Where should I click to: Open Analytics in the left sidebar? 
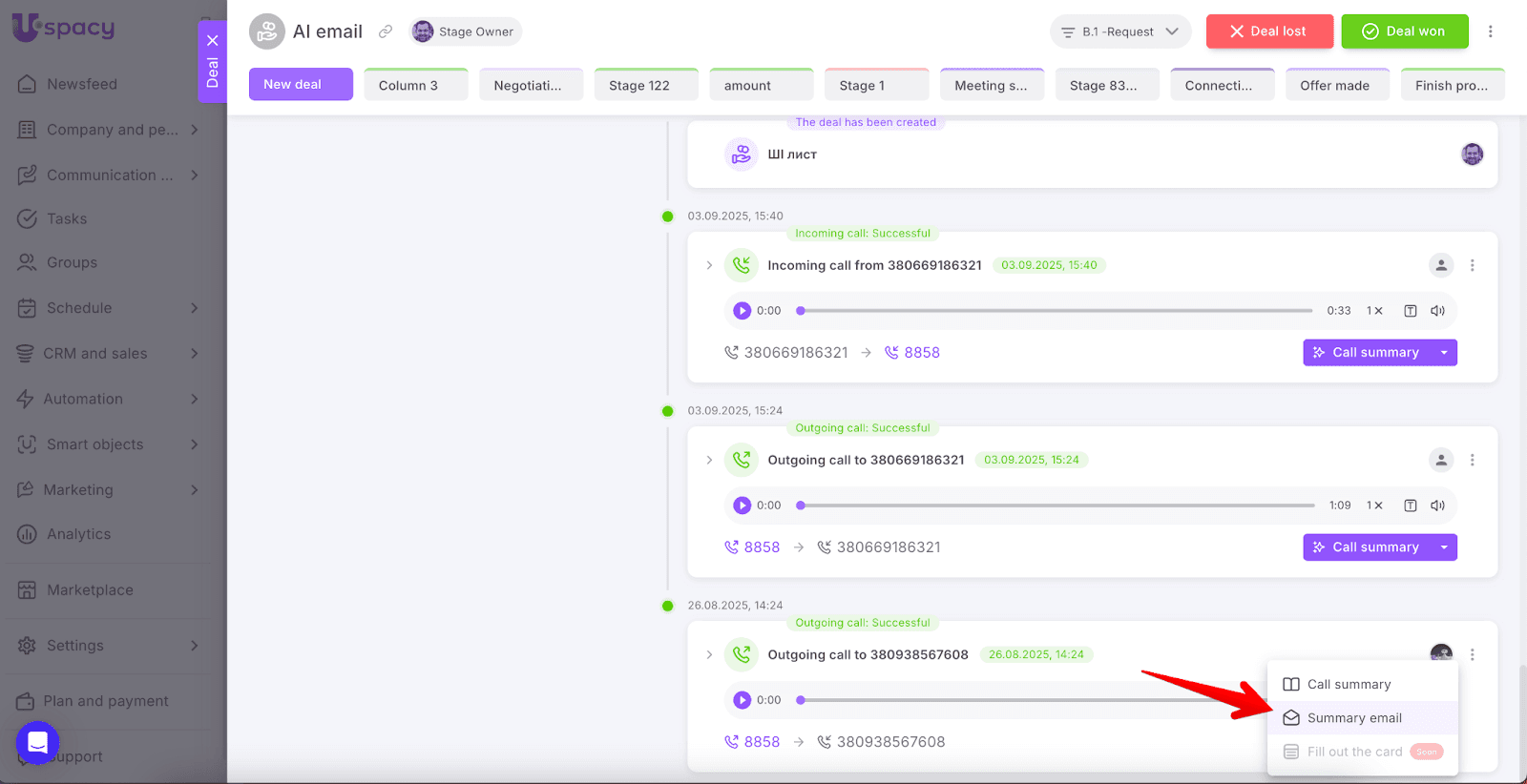(78, 534)
